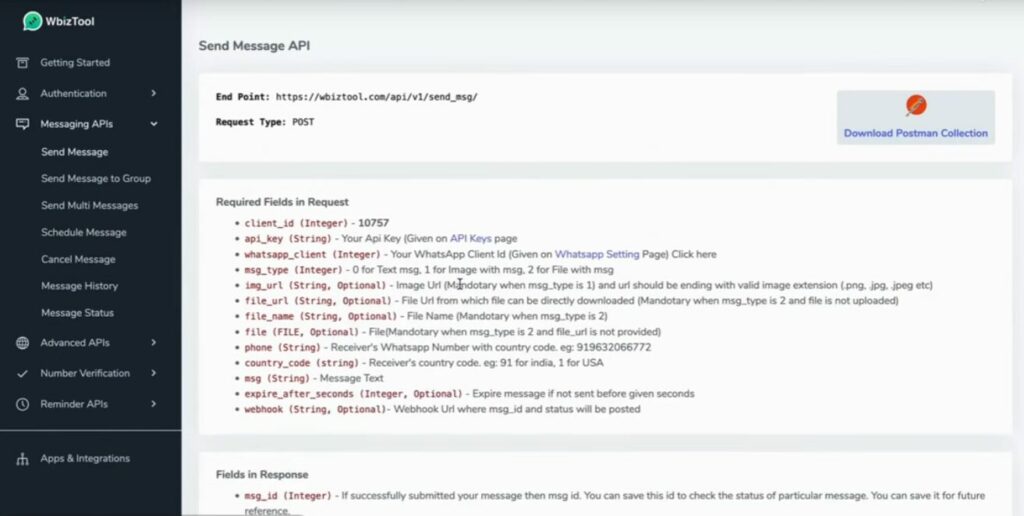Click Authentication menu label

tap(73, 93)
